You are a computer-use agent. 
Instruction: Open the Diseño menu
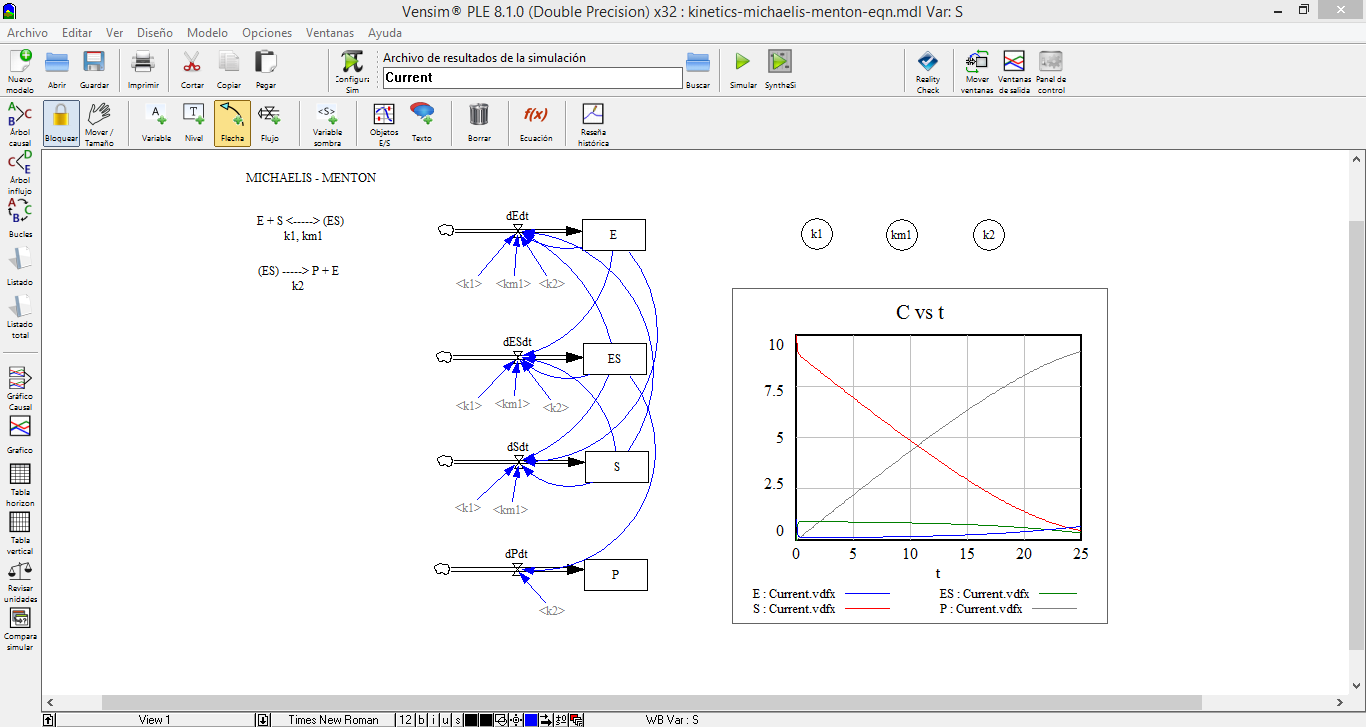click(x=155, y=33)
